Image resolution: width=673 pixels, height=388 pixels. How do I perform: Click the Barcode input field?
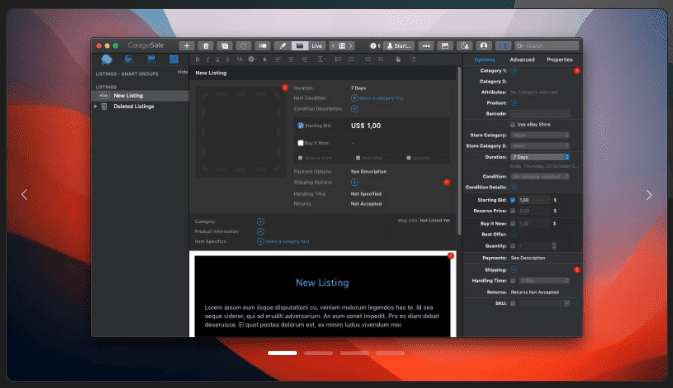point(540,114)
